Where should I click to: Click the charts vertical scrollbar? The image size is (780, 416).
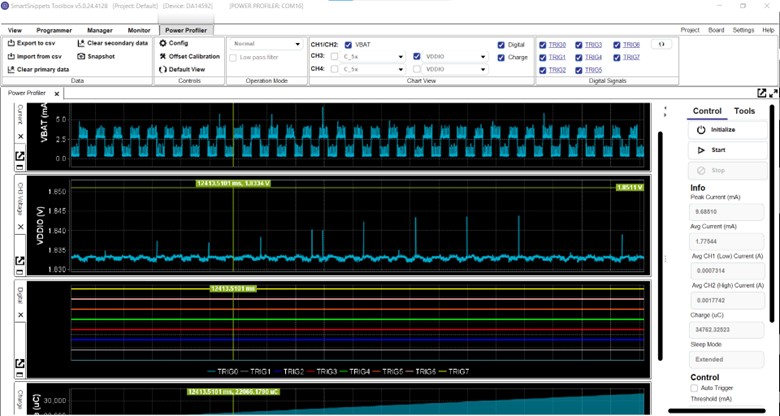point(661,245)
